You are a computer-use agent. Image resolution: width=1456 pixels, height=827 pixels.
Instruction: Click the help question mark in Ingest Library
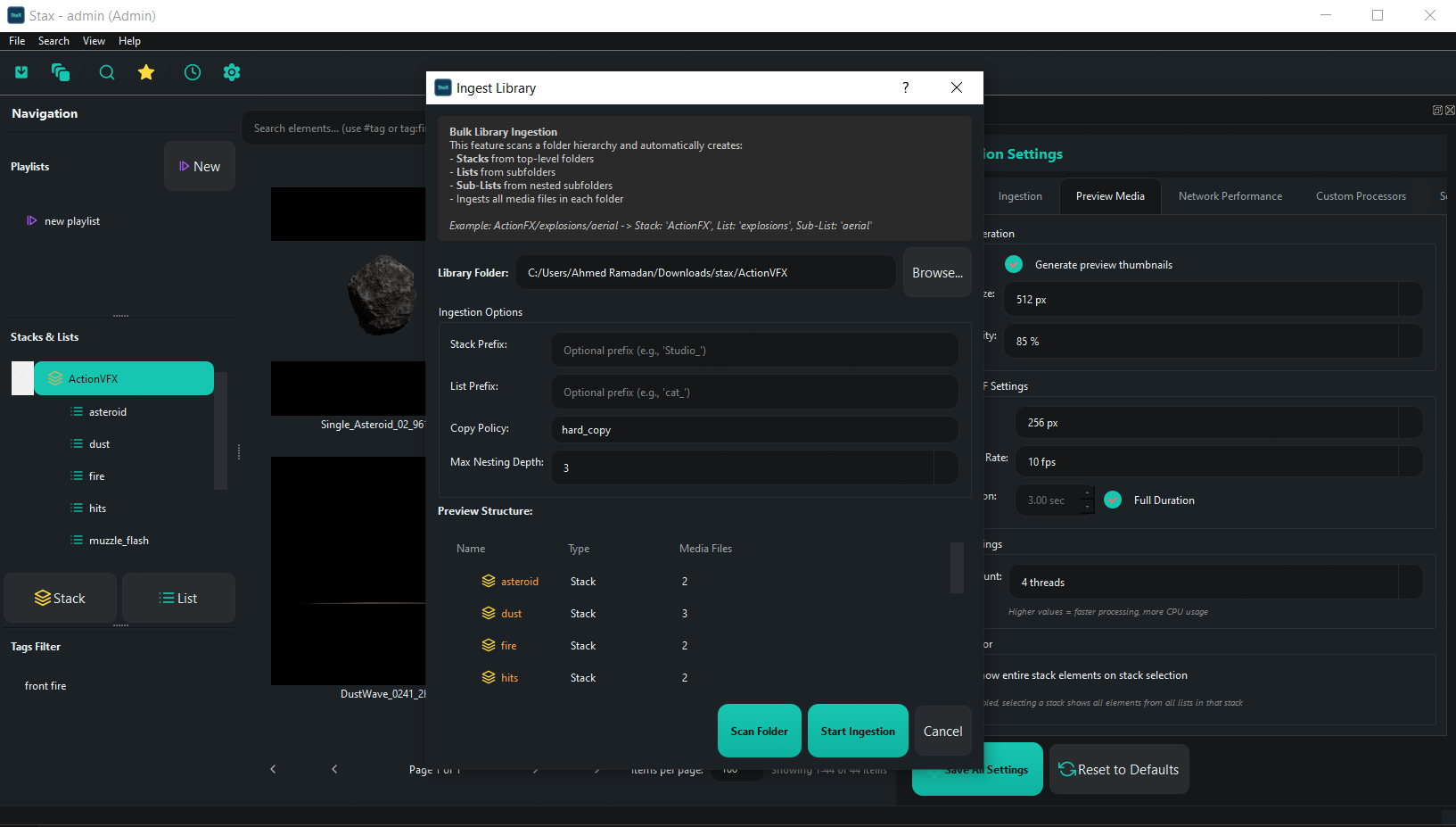(x=905, y=87)
